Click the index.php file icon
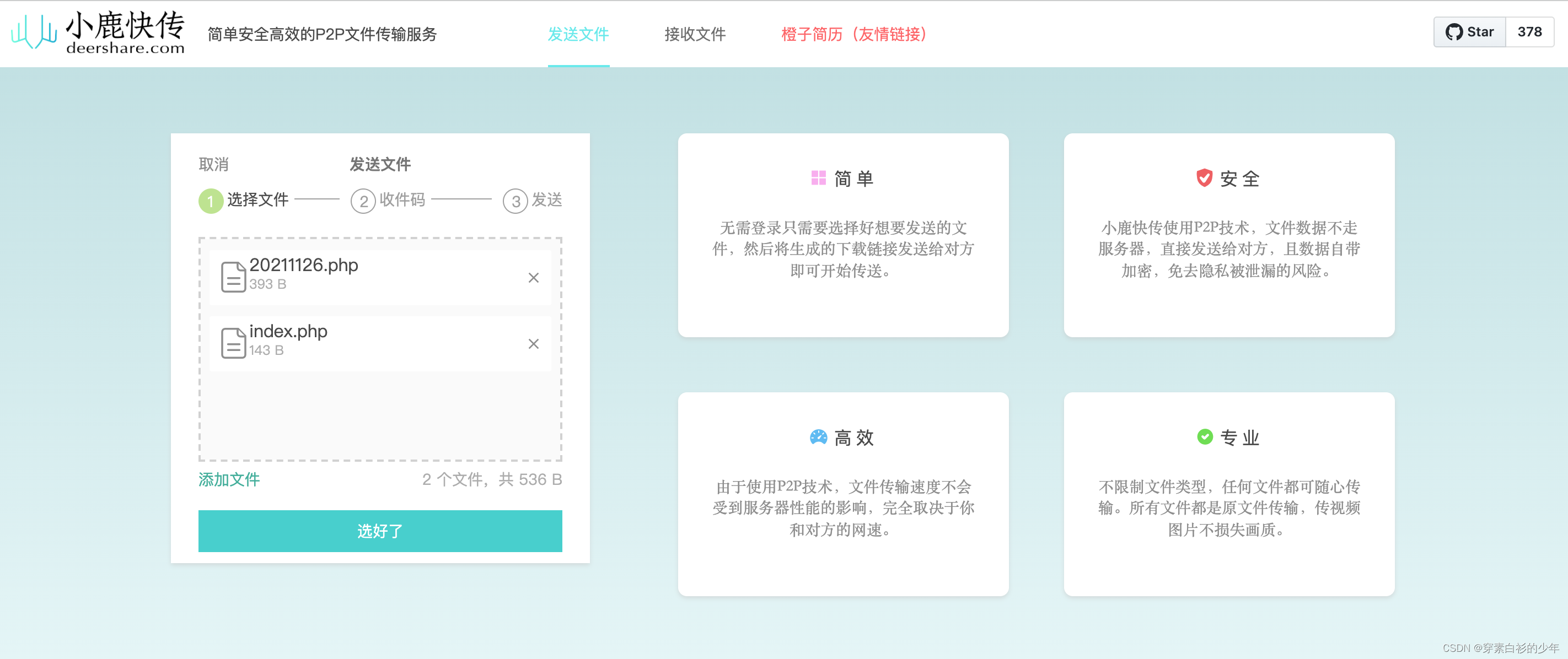 point(233,343)
